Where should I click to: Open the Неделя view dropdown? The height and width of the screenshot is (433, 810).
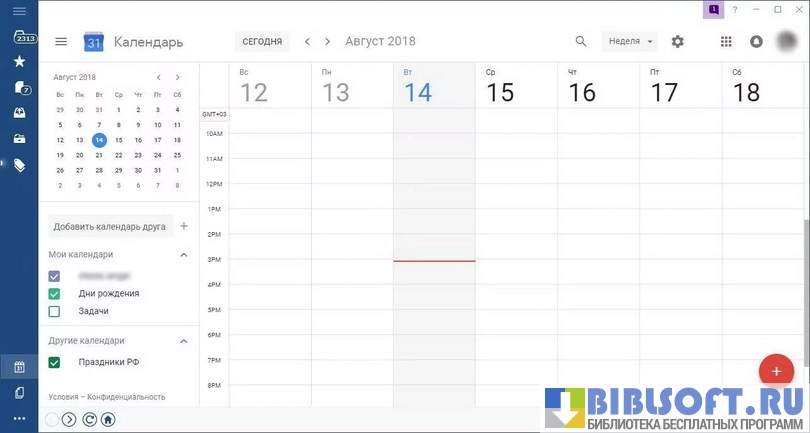pyautogui.click(x=631, y=42)
